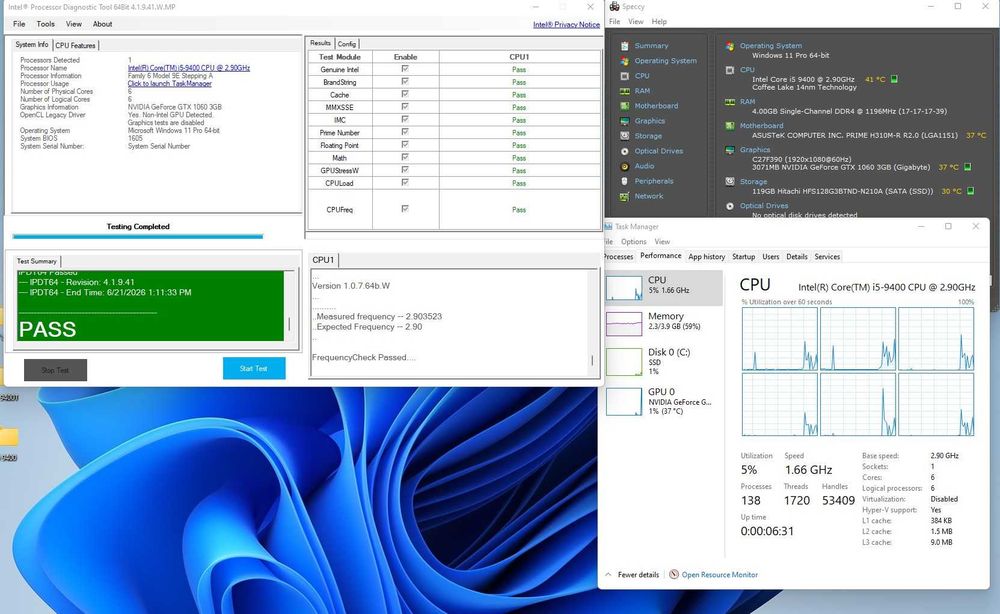Click Testing Completed progress bar
The width and height of the screenshot is (1000, 614).
coord(138,236)
